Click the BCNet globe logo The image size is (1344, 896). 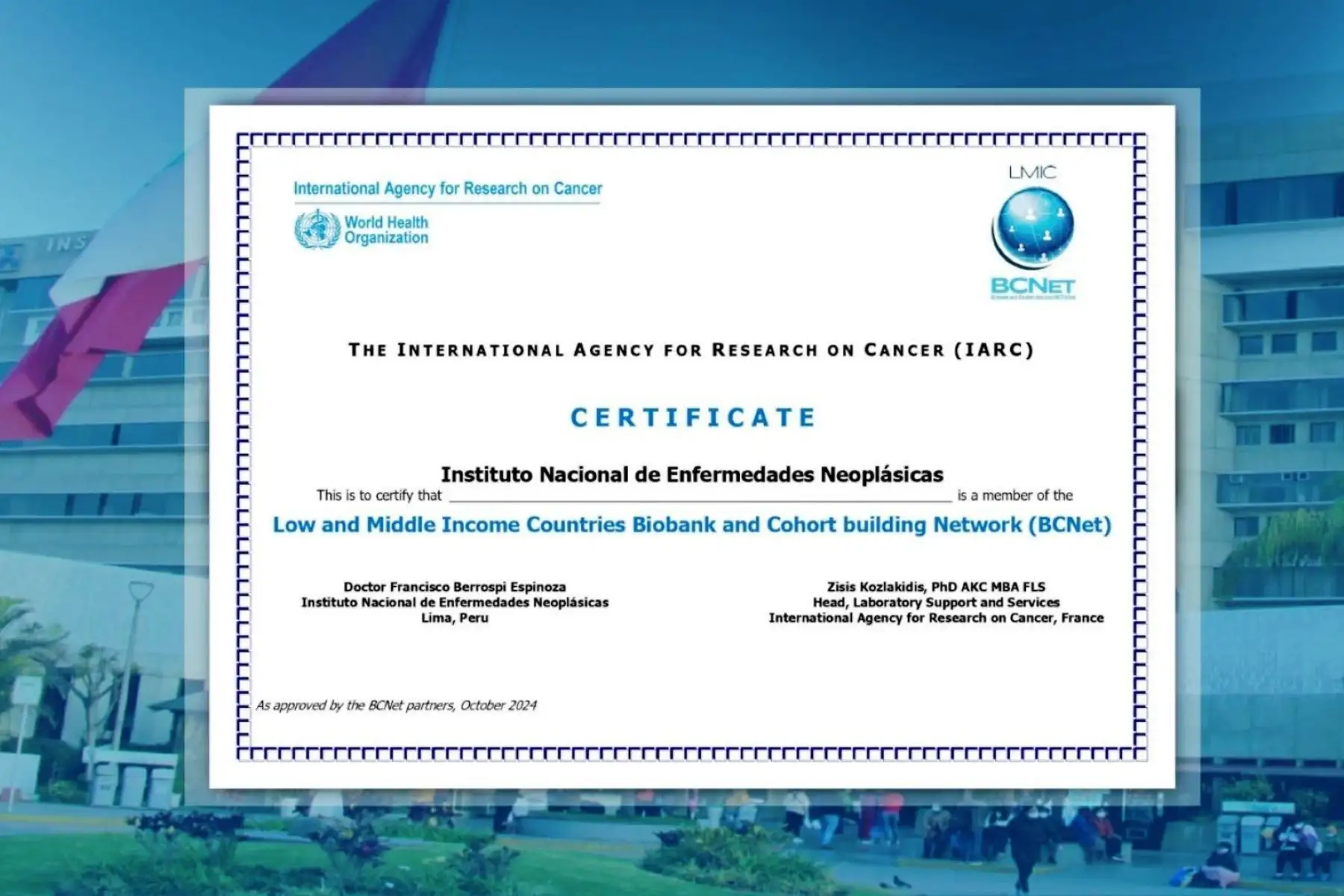pos(1033,228)
